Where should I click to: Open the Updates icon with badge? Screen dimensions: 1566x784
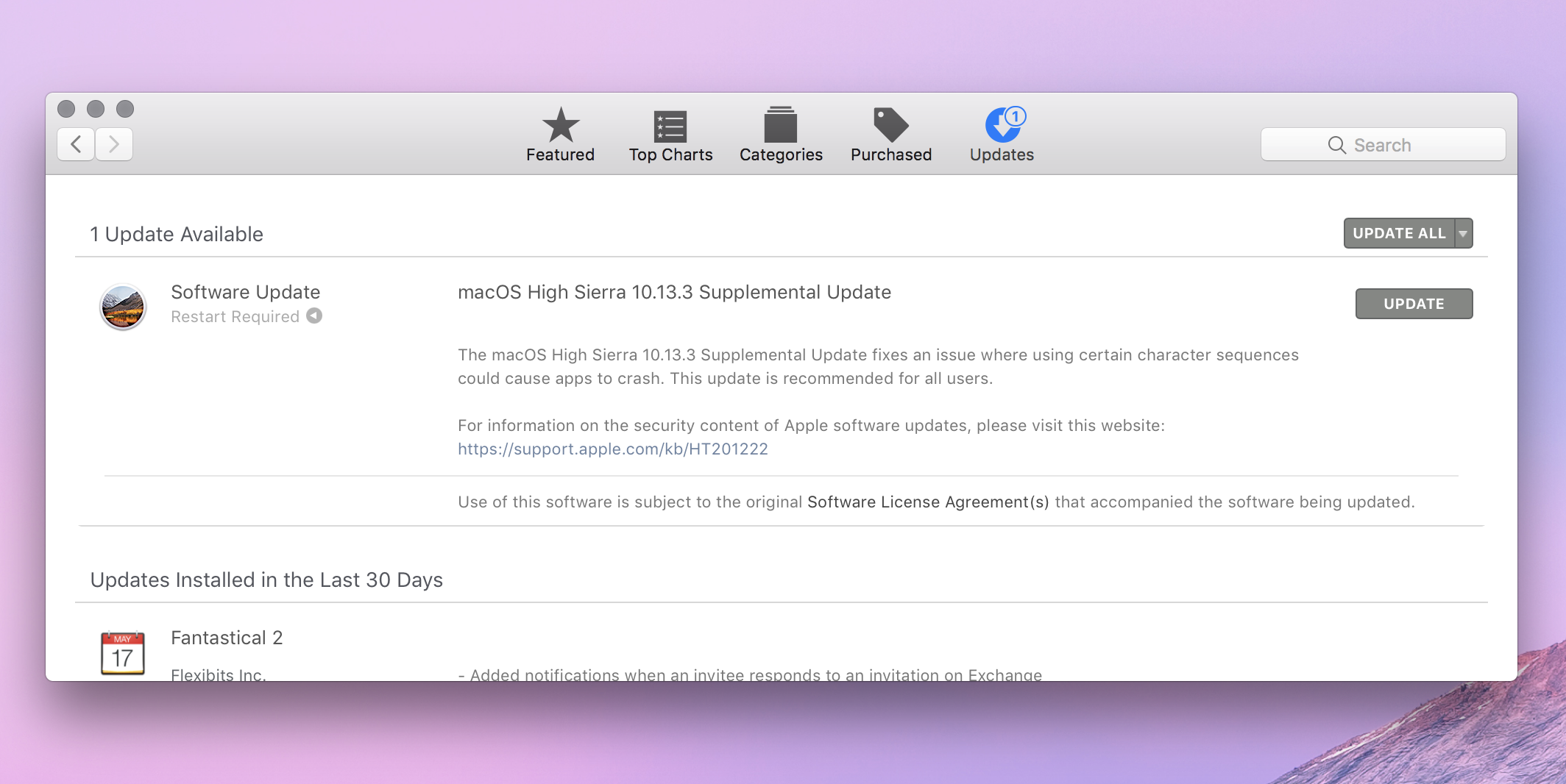pos(1005,124)
